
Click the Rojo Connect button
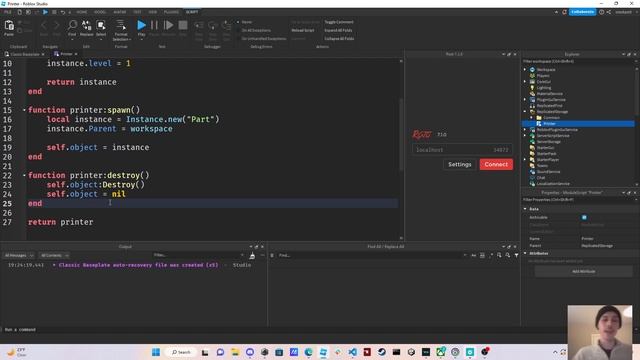[496, 164]
